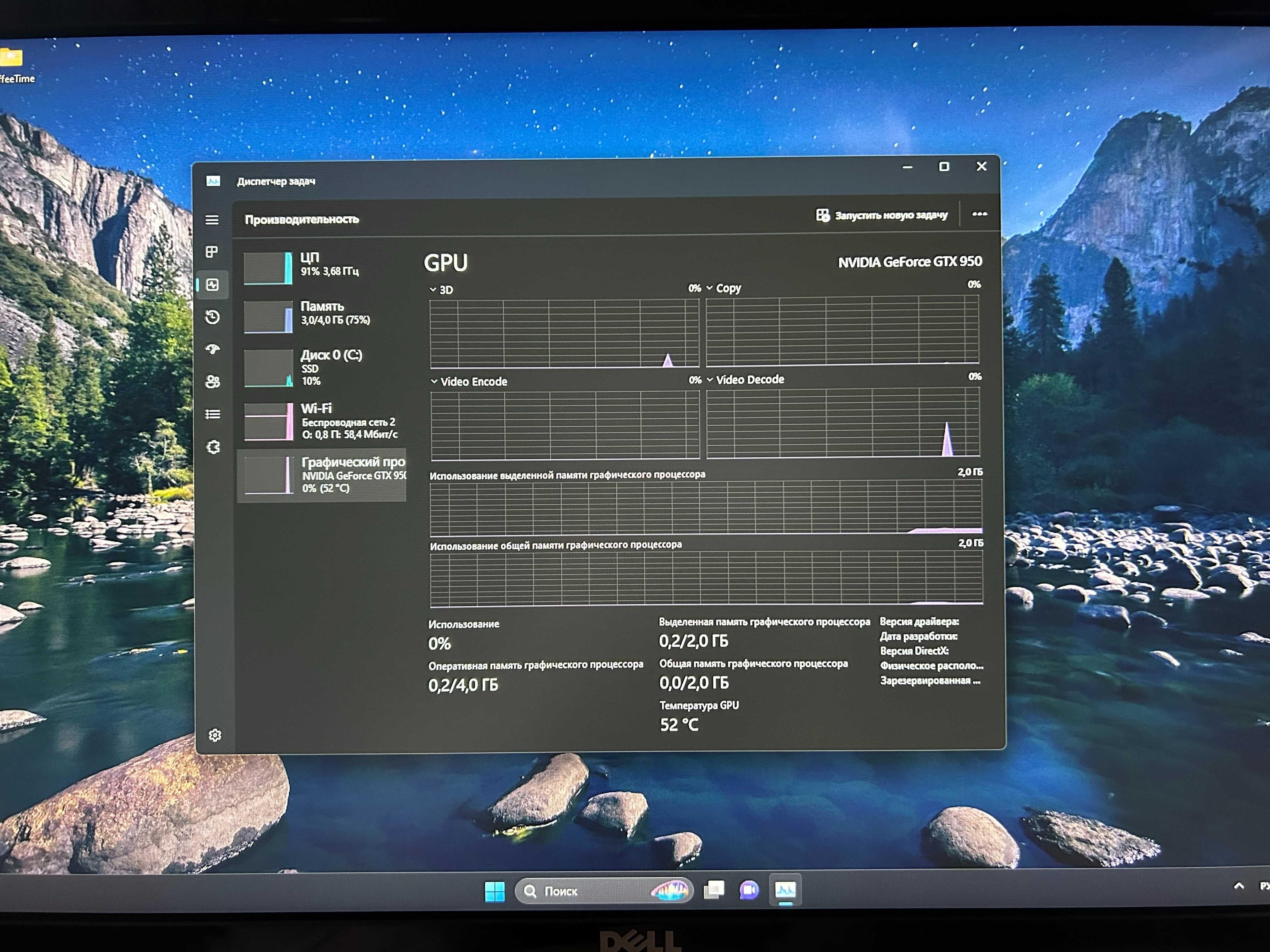Open the Windows Start menu
Viewport: 1270px width, 952px height.
(494, 891)
